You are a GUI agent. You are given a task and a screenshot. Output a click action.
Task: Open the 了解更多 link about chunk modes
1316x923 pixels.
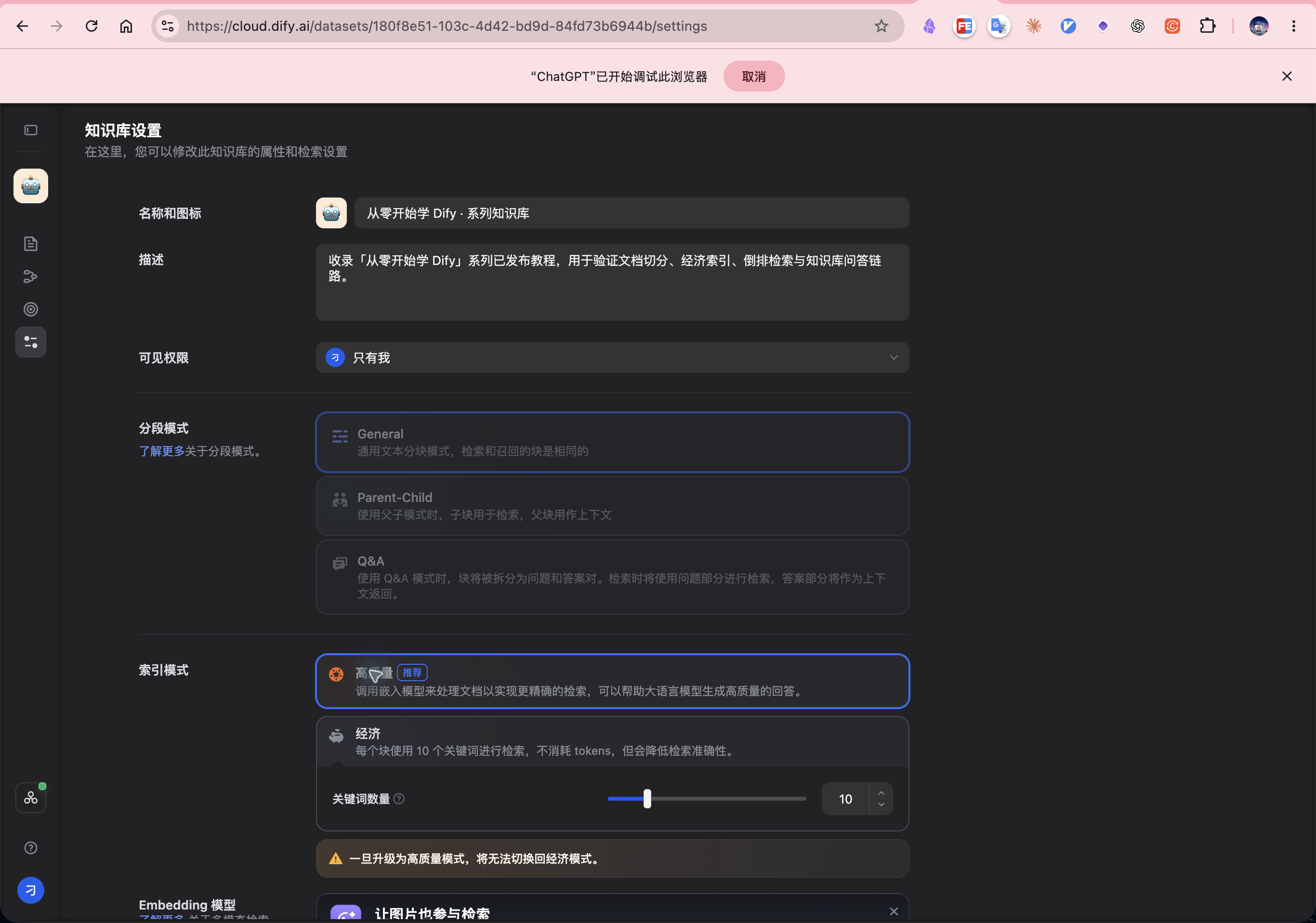[x=162, y=451]
